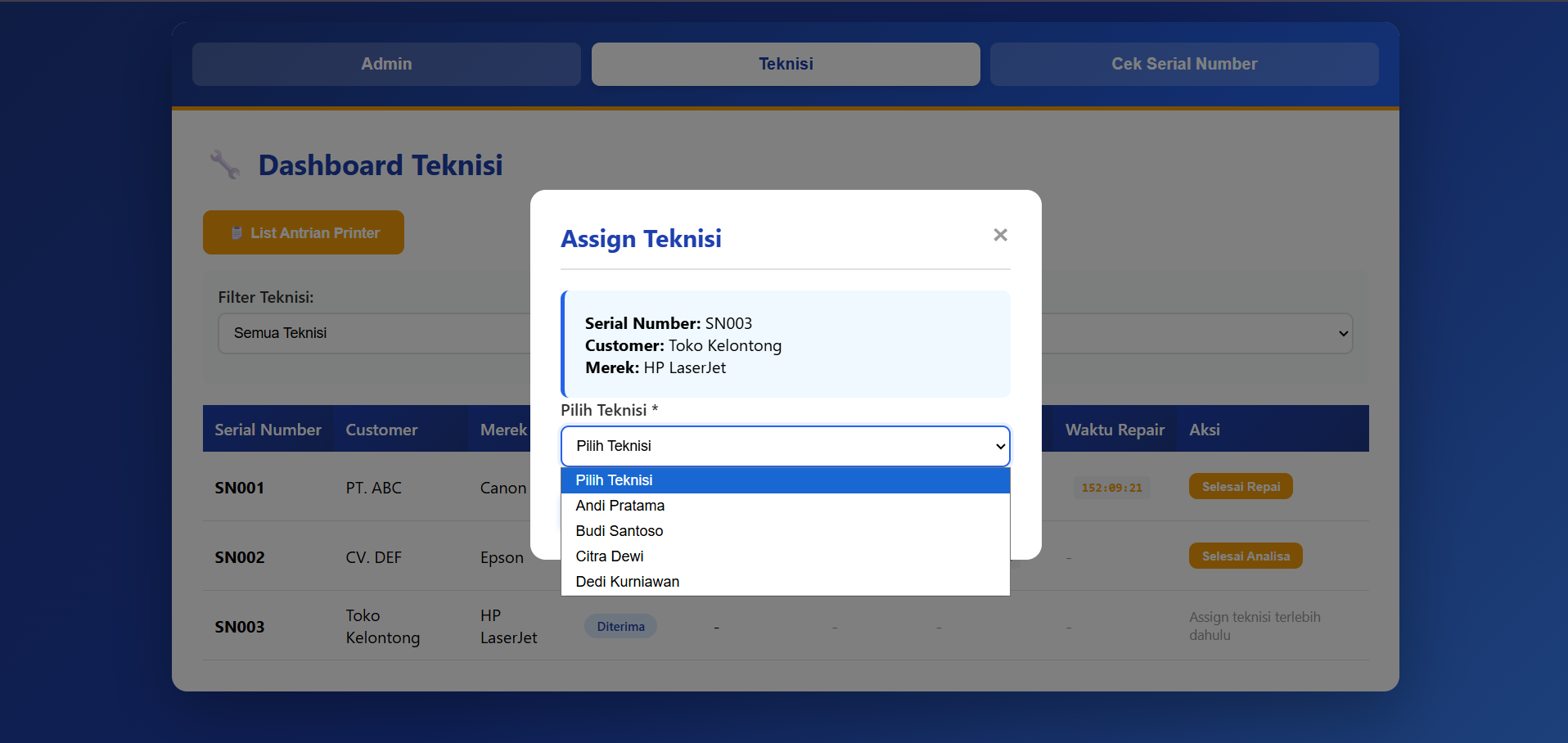Click the list icon in List Antrian Printer
Image resolution: width=1568 pixels, height=743 pixels.
[237, 233]
